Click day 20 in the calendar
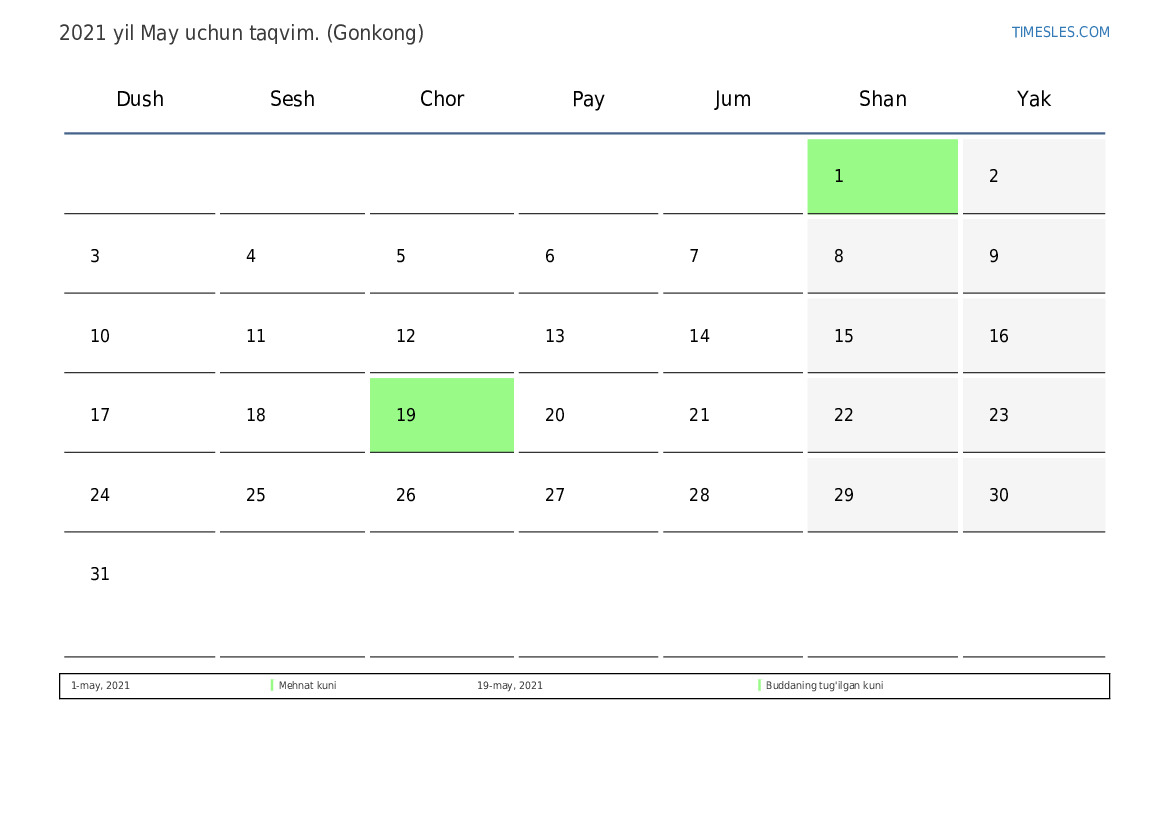1169x827 pixels. [587, 415]
